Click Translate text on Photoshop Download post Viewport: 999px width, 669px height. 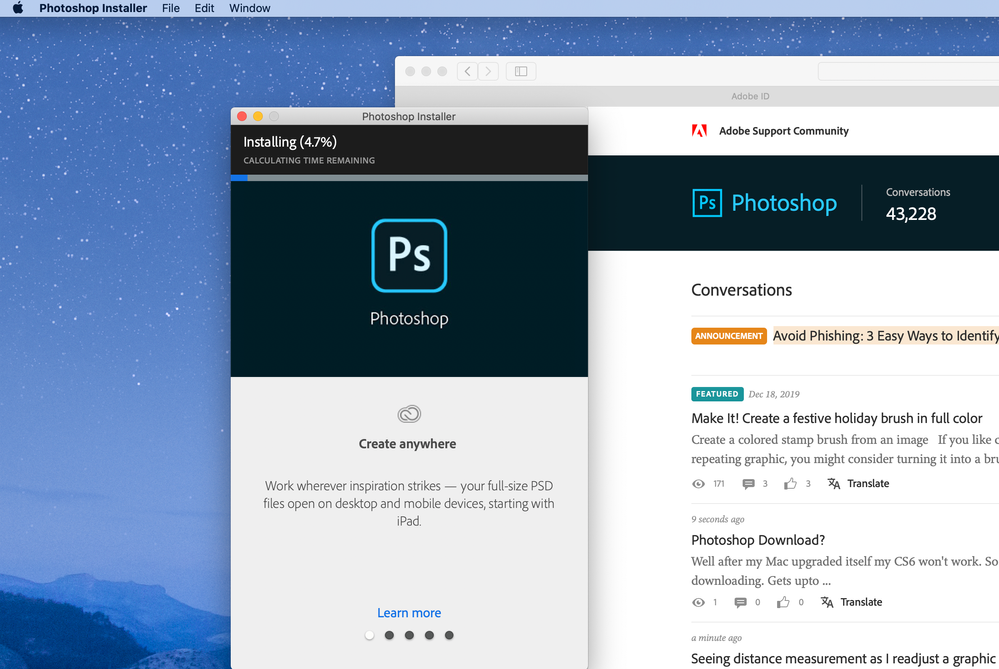coord(861,602)
